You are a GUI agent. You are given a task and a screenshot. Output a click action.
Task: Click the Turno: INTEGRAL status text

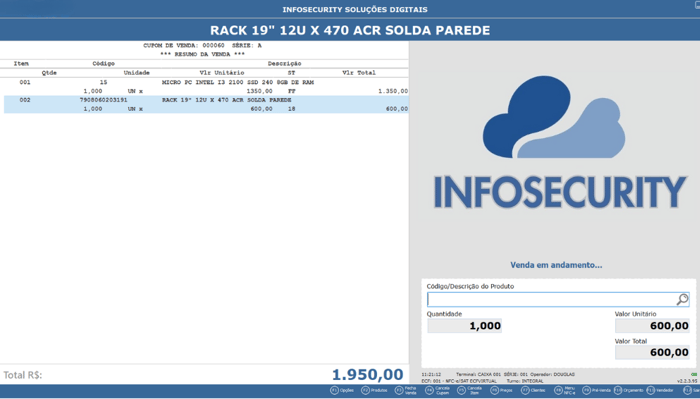point(525,381)
